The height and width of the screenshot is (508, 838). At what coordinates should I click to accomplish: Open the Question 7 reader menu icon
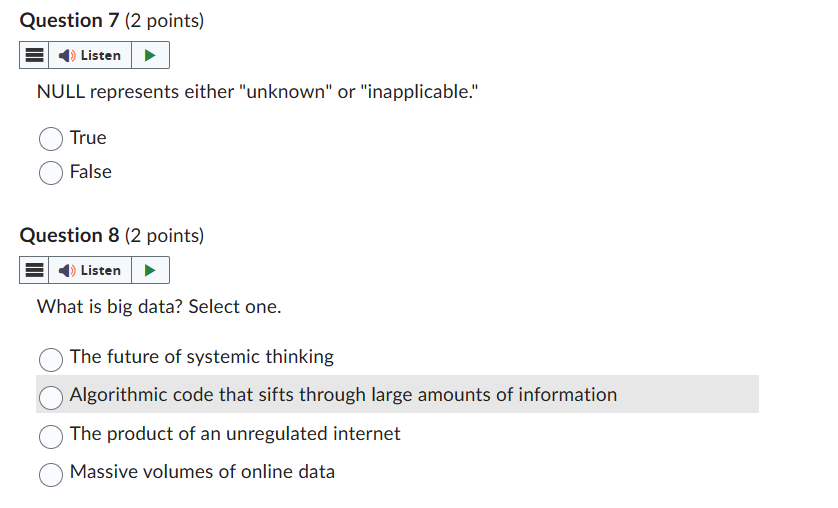pos(33,56)
